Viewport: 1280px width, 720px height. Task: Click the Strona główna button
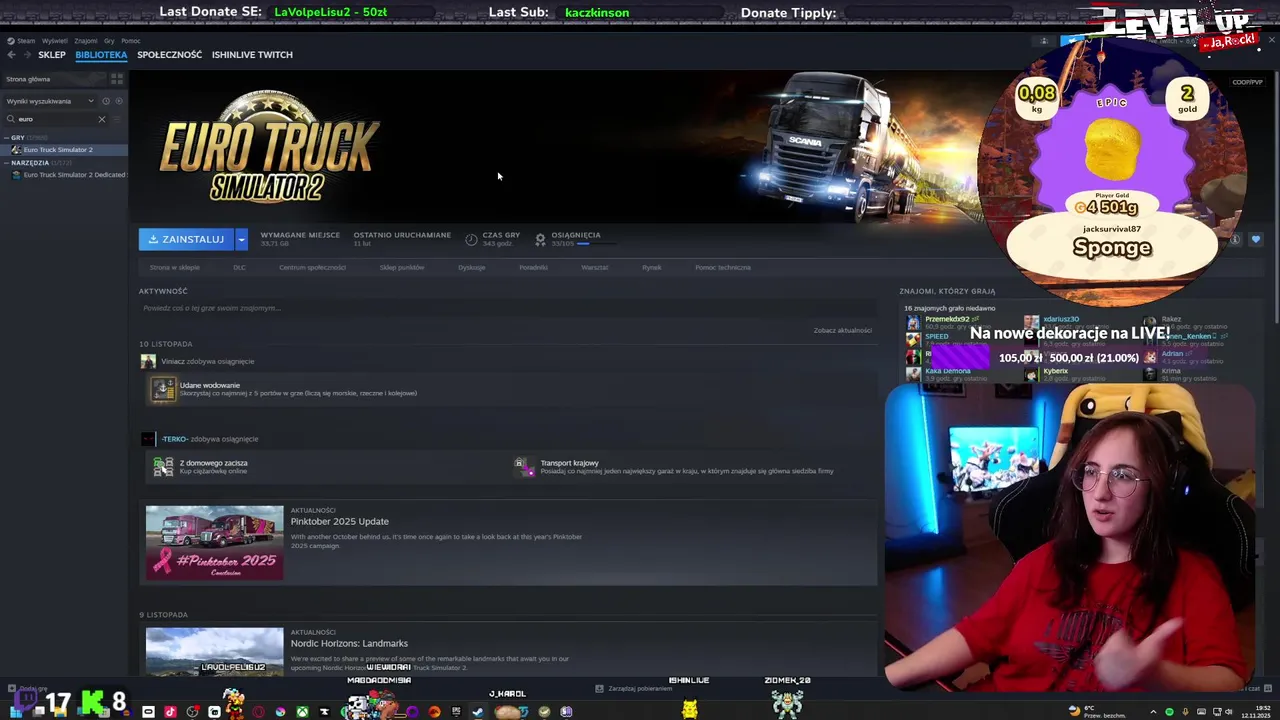54,79
